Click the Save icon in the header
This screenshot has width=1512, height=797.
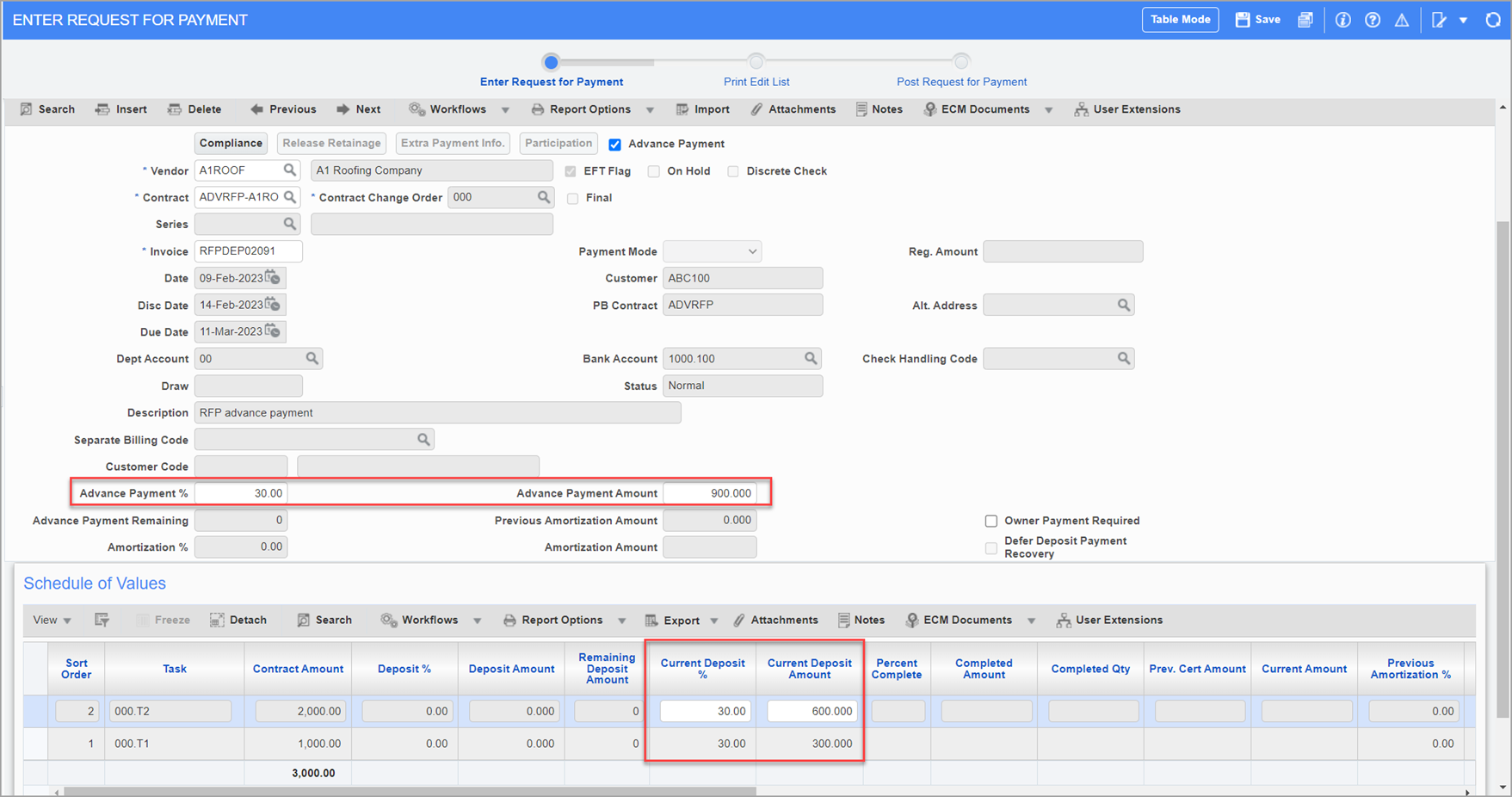[1257, 20]
